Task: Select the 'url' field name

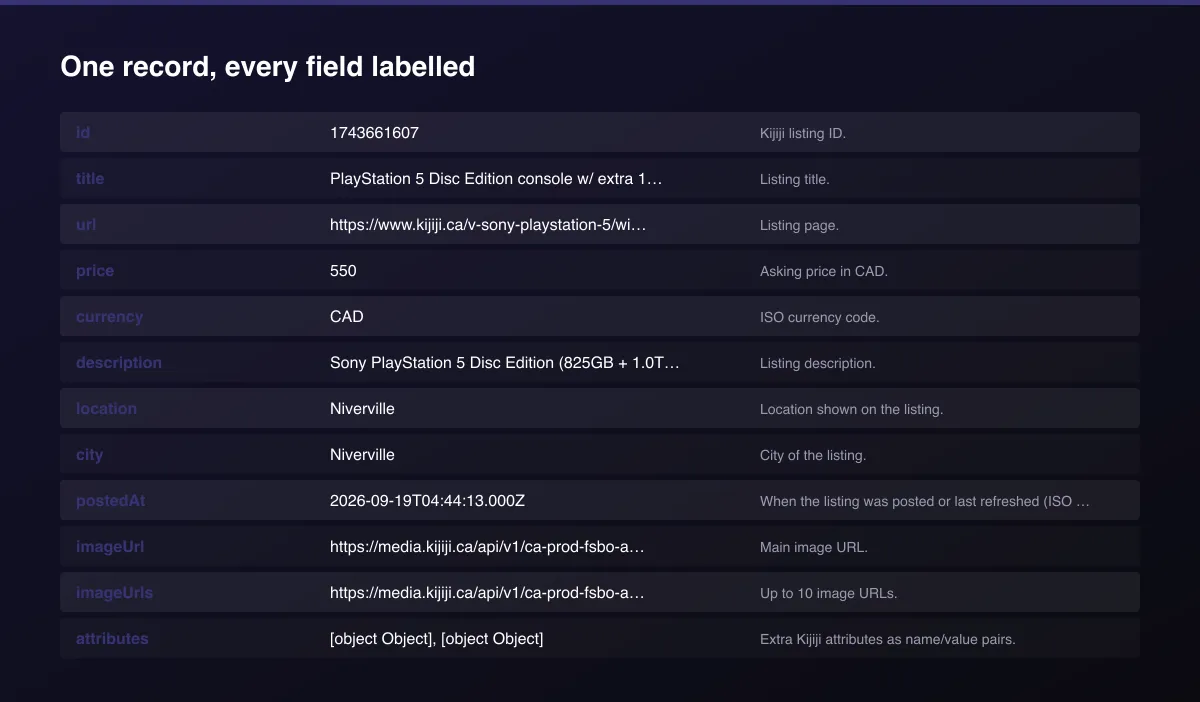Action: (86, 224)
